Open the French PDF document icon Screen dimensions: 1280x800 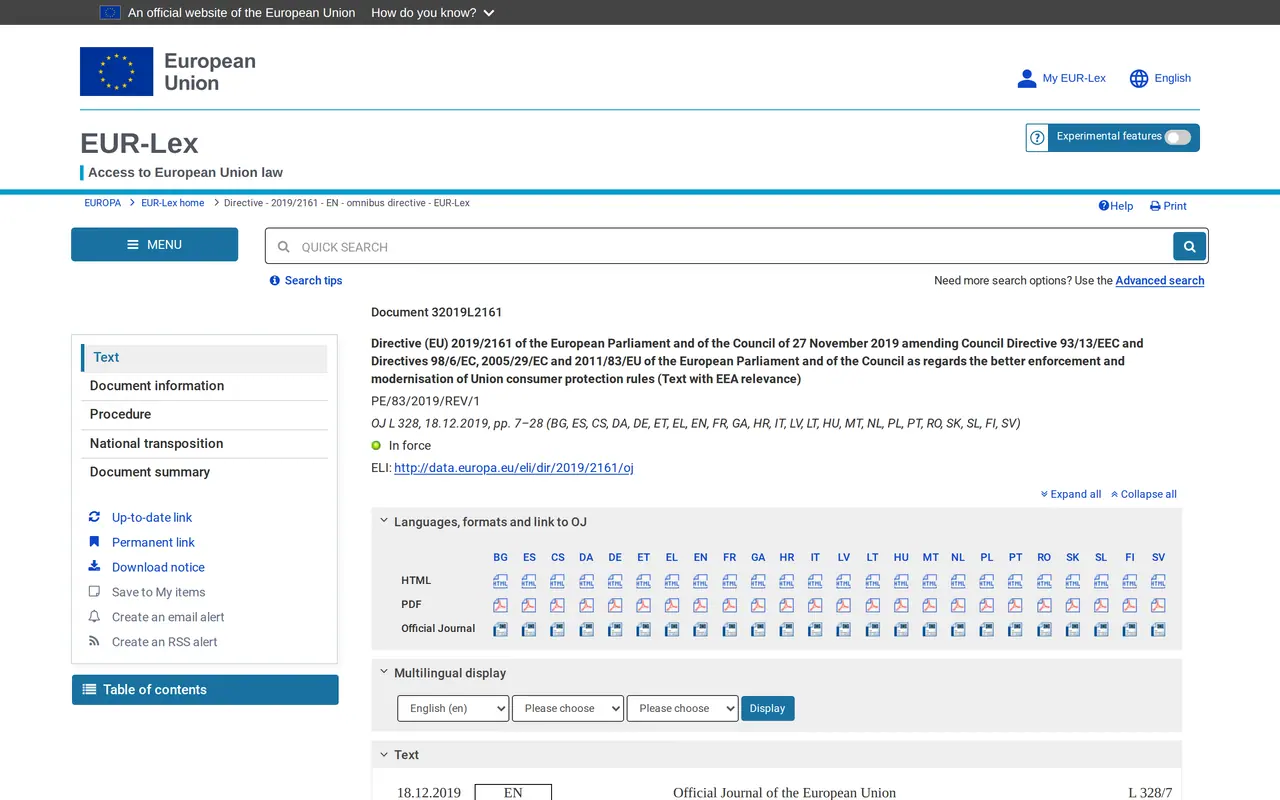[729, 605]
